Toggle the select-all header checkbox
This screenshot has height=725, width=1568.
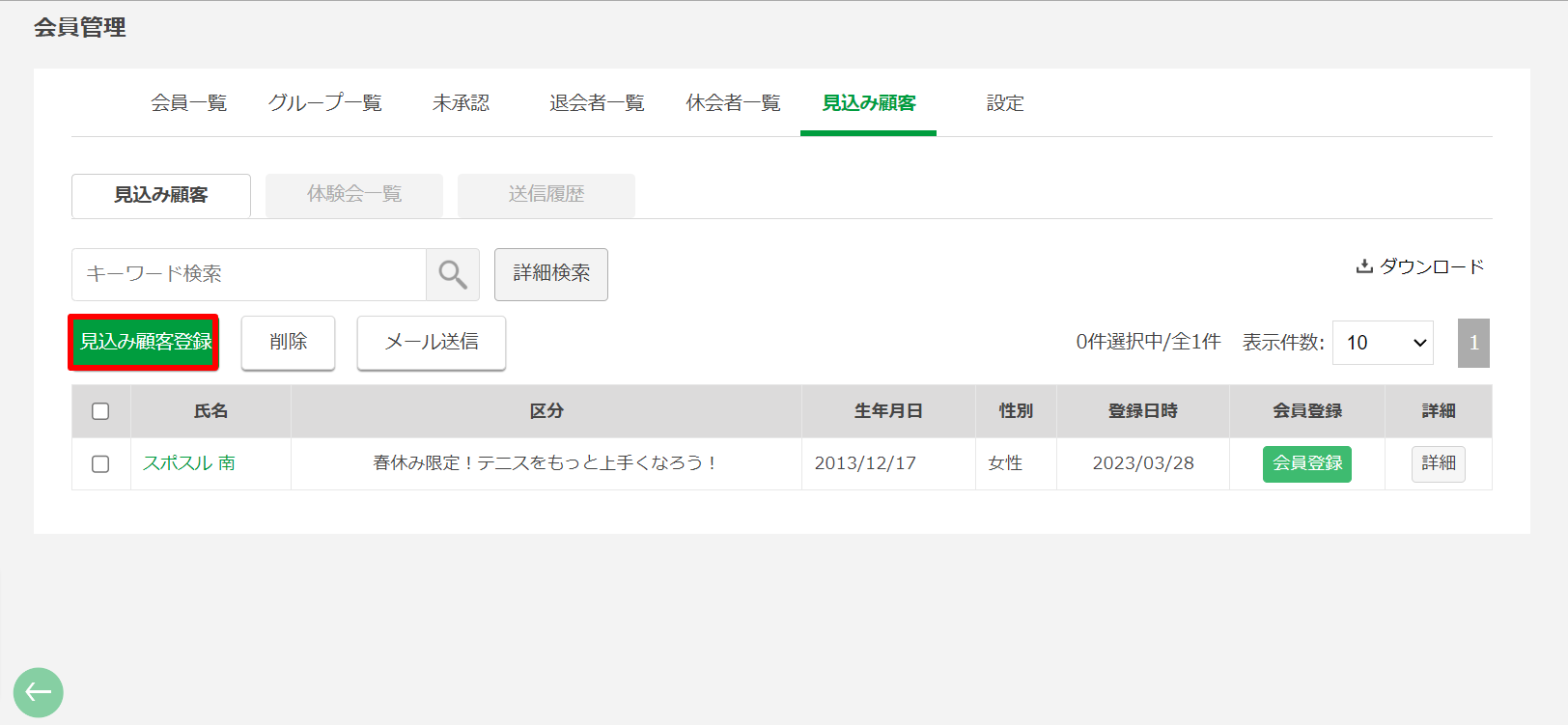click(100, 411)
